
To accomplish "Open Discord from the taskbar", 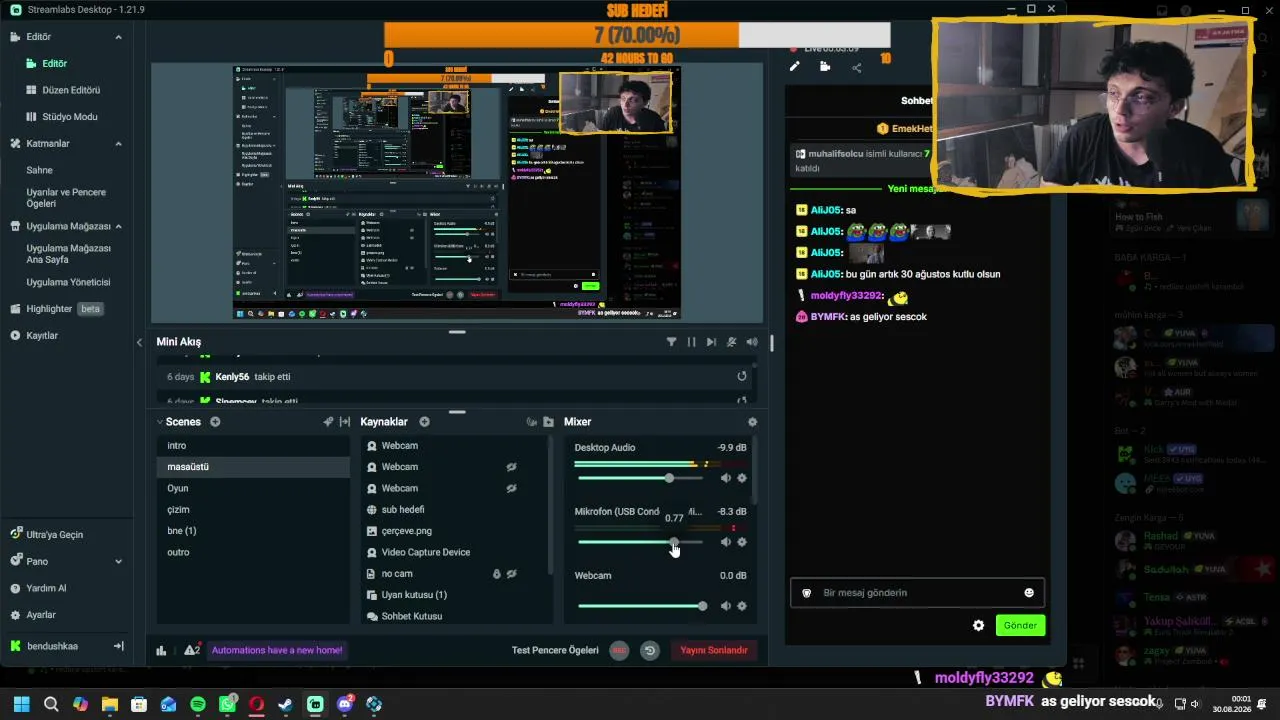I will tap(345, 704).
